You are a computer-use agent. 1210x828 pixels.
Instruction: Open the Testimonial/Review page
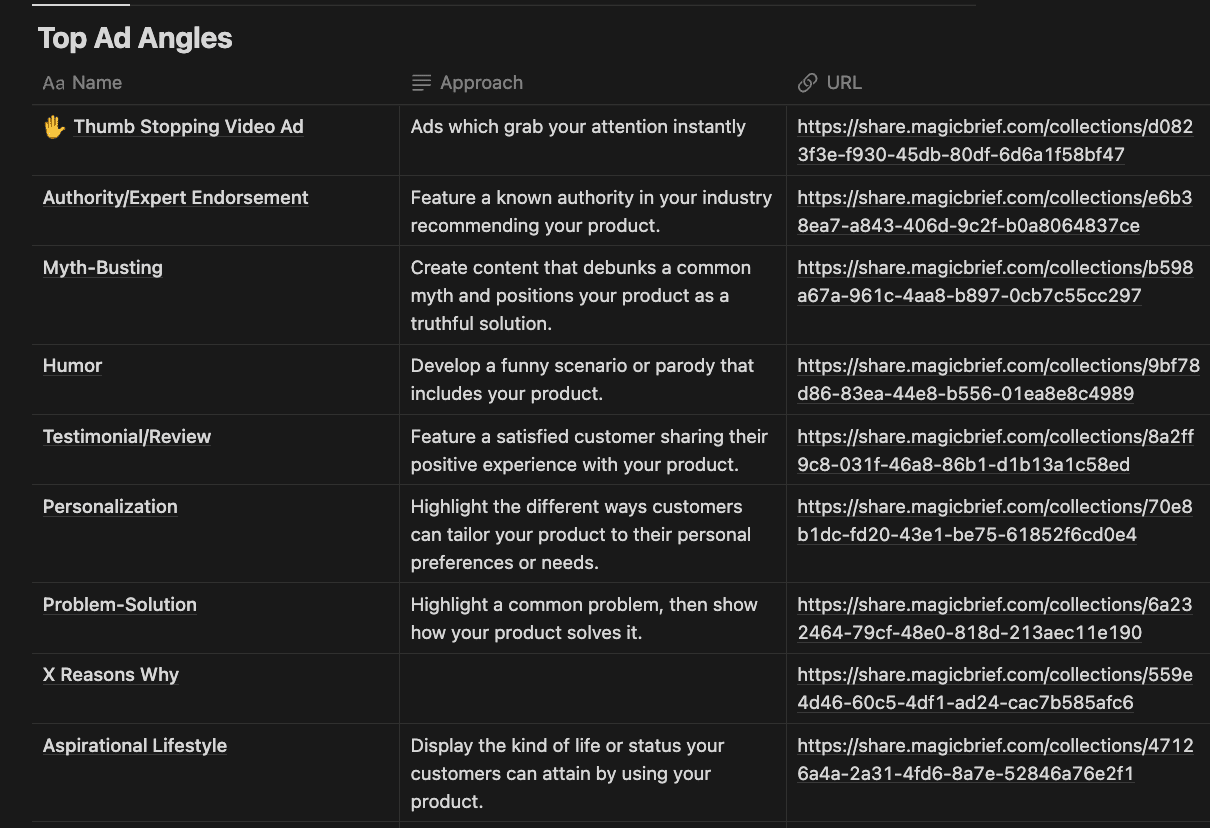pyautogui.click(x=127, y=437)
